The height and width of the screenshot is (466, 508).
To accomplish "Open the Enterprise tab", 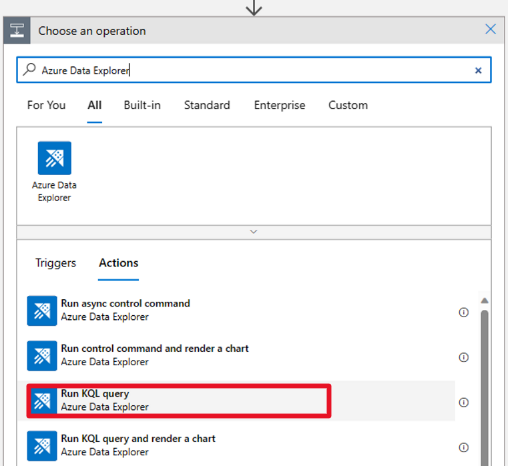I will click(280, 105).
